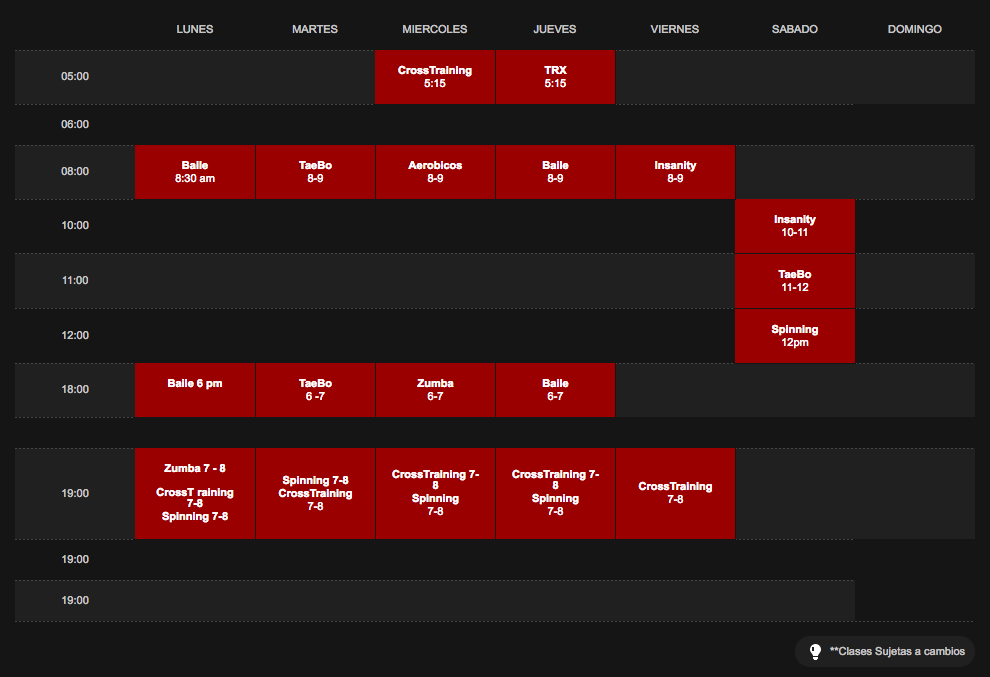Select the DOMINGO column header
990x677 pixels.
tap(914, 29)
